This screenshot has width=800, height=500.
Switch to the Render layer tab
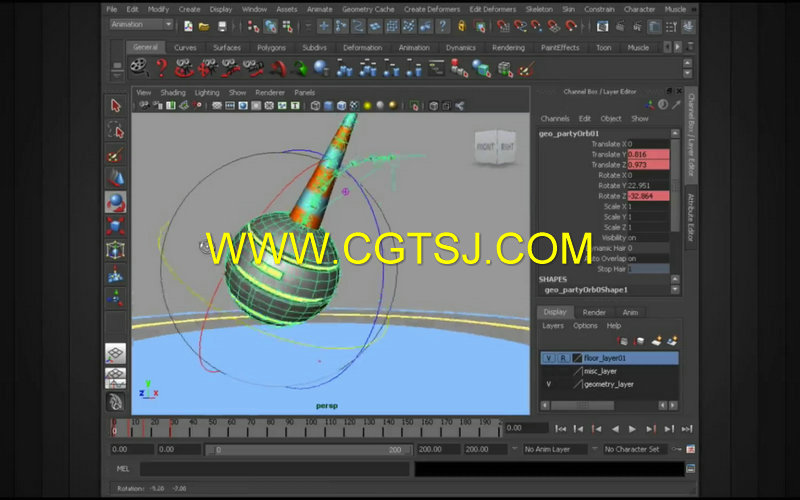(594, 312)
